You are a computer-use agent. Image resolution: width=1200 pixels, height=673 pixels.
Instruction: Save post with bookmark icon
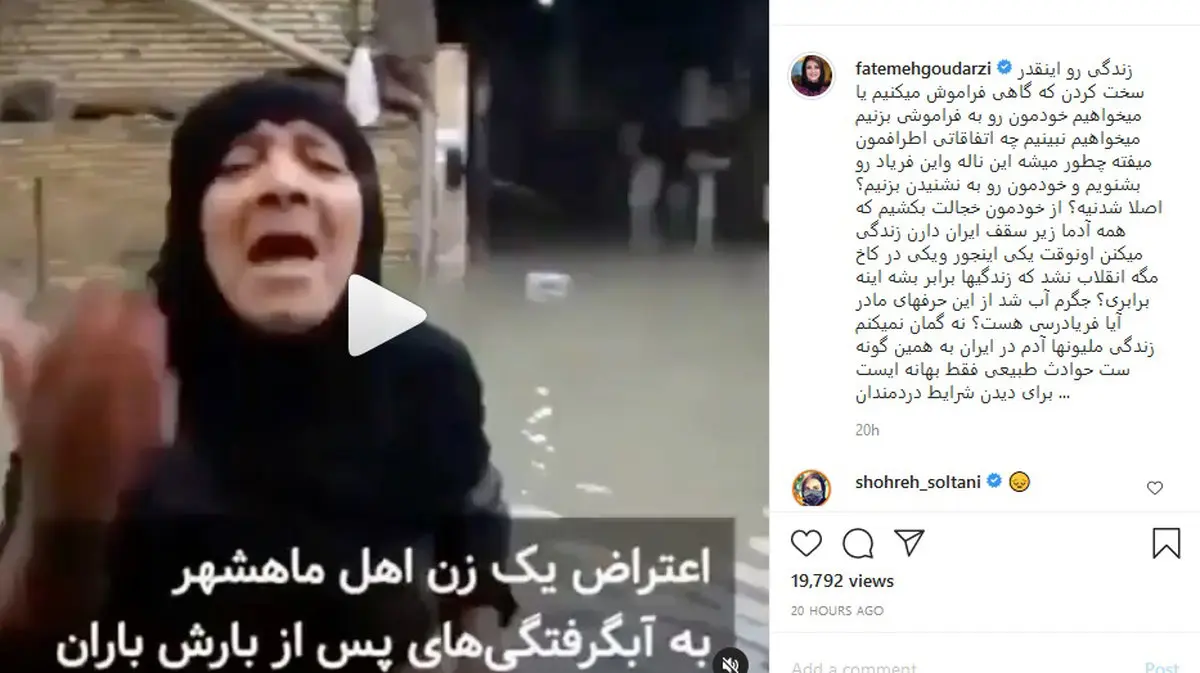pos(1166,543)
